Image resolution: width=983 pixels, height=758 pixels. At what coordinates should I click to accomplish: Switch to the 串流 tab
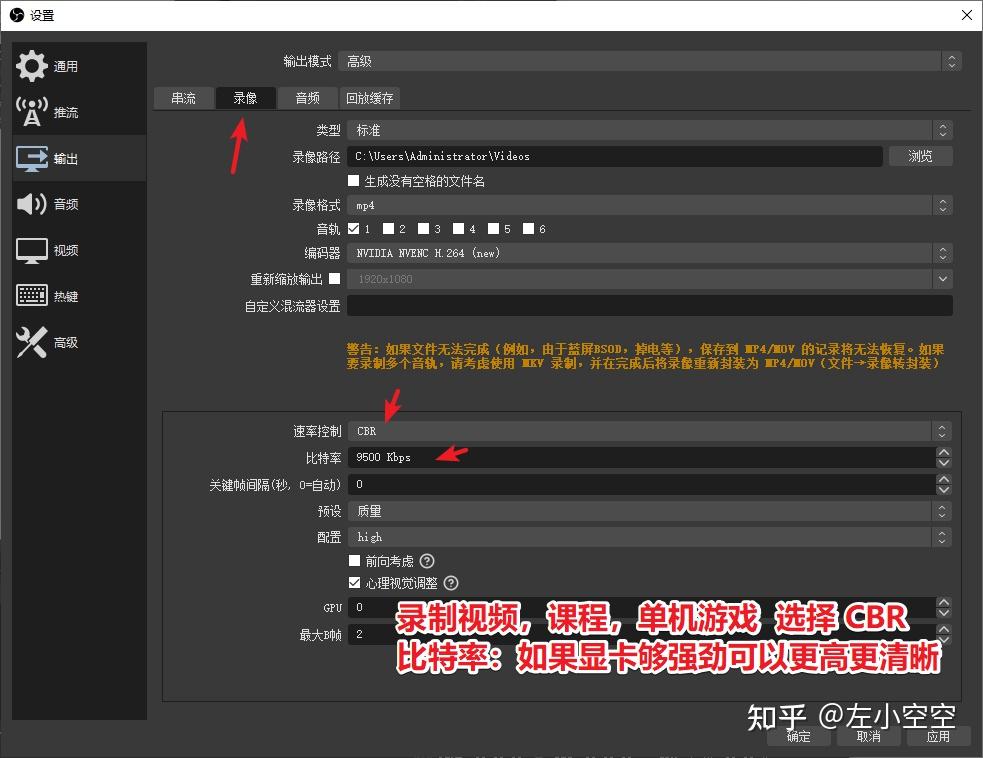point(184,98)
